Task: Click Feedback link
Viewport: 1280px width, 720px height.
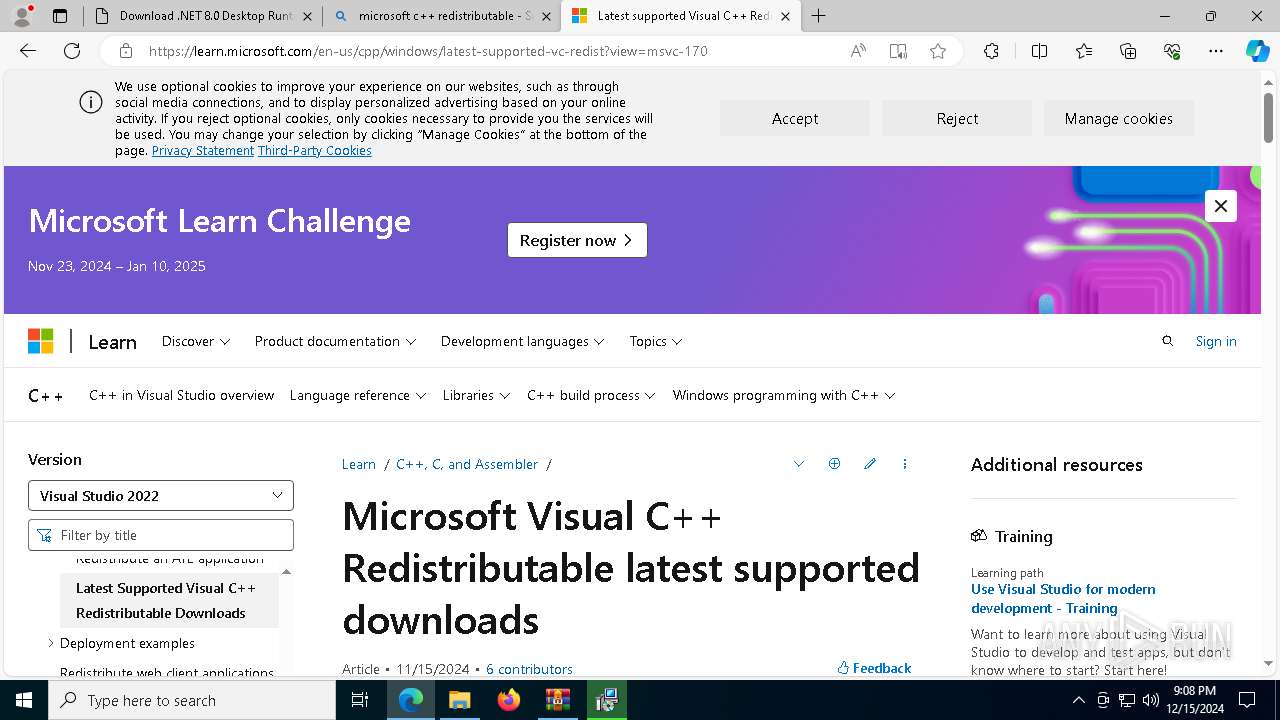Action: (874, 668)
